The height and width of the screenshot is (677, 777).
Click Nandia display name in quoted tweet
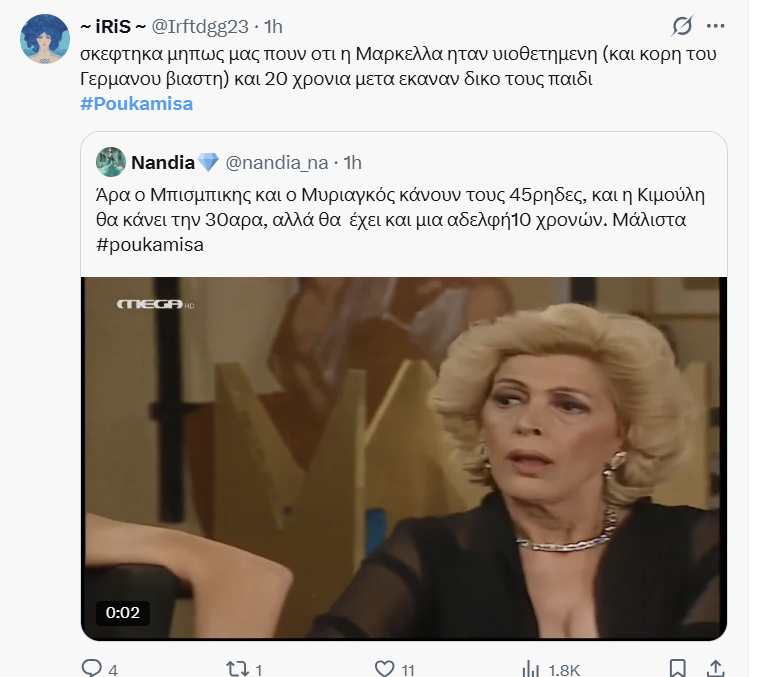pos(163,162)
